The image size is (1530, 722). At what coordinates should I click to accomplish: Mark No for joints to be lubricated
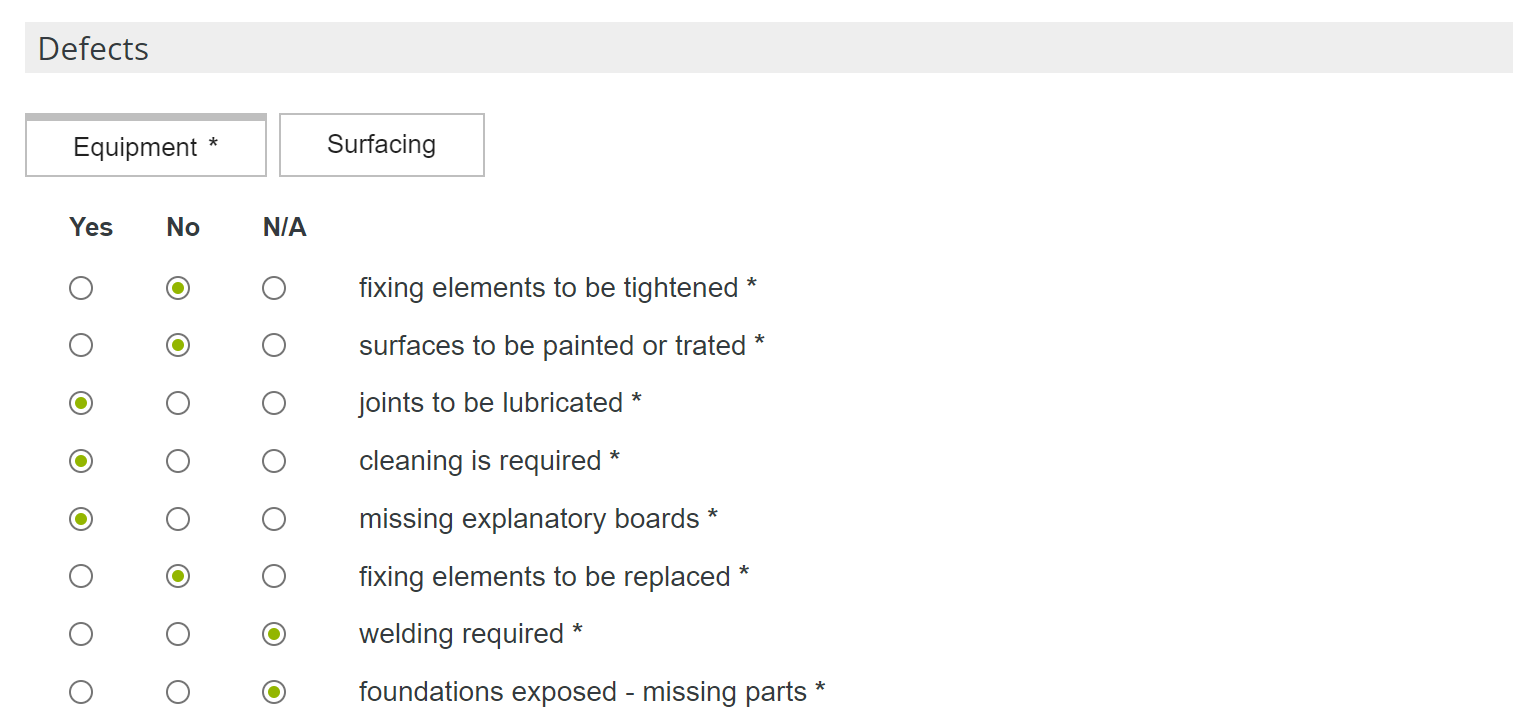[x=178, y=404]
